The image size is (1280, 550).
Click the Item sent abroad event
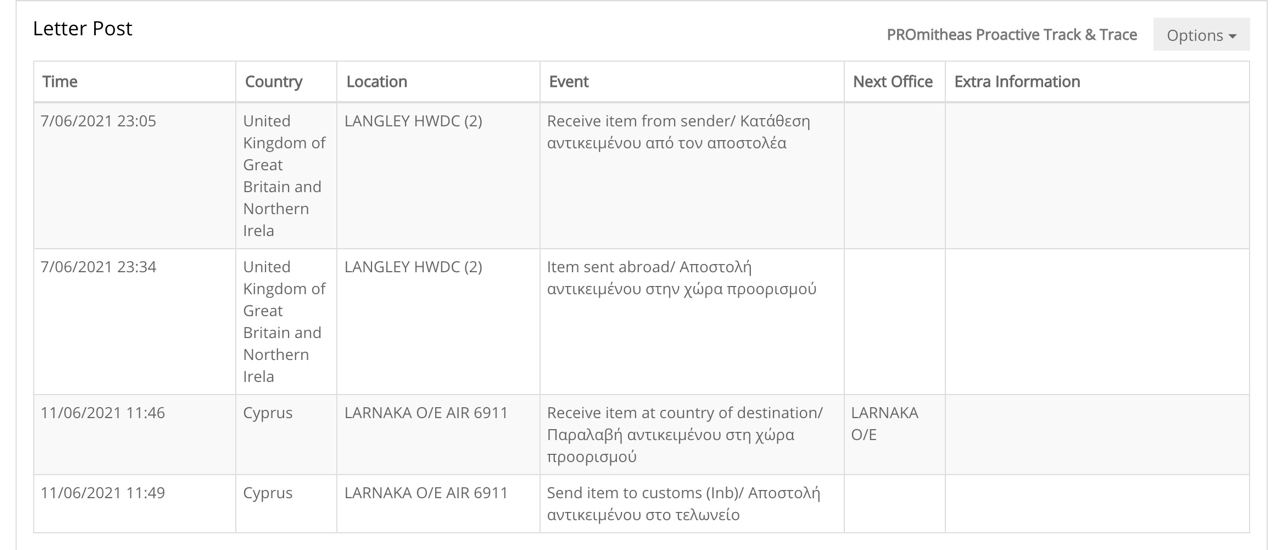click(681, 278)
